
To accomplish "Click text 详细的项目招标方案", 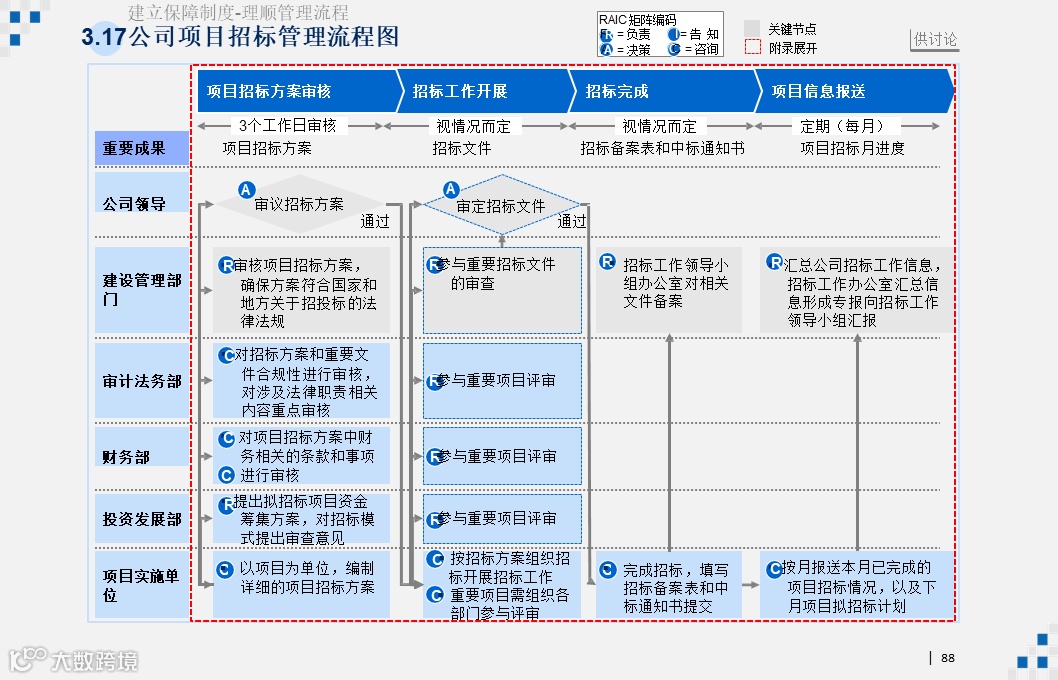I will (308, 588).
